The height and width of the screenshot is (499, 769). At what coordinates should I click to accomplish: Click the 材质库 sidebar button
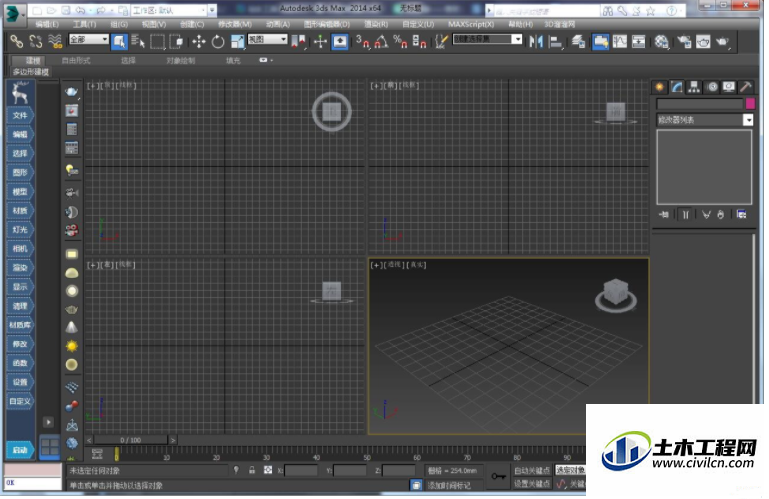[20, 325]
